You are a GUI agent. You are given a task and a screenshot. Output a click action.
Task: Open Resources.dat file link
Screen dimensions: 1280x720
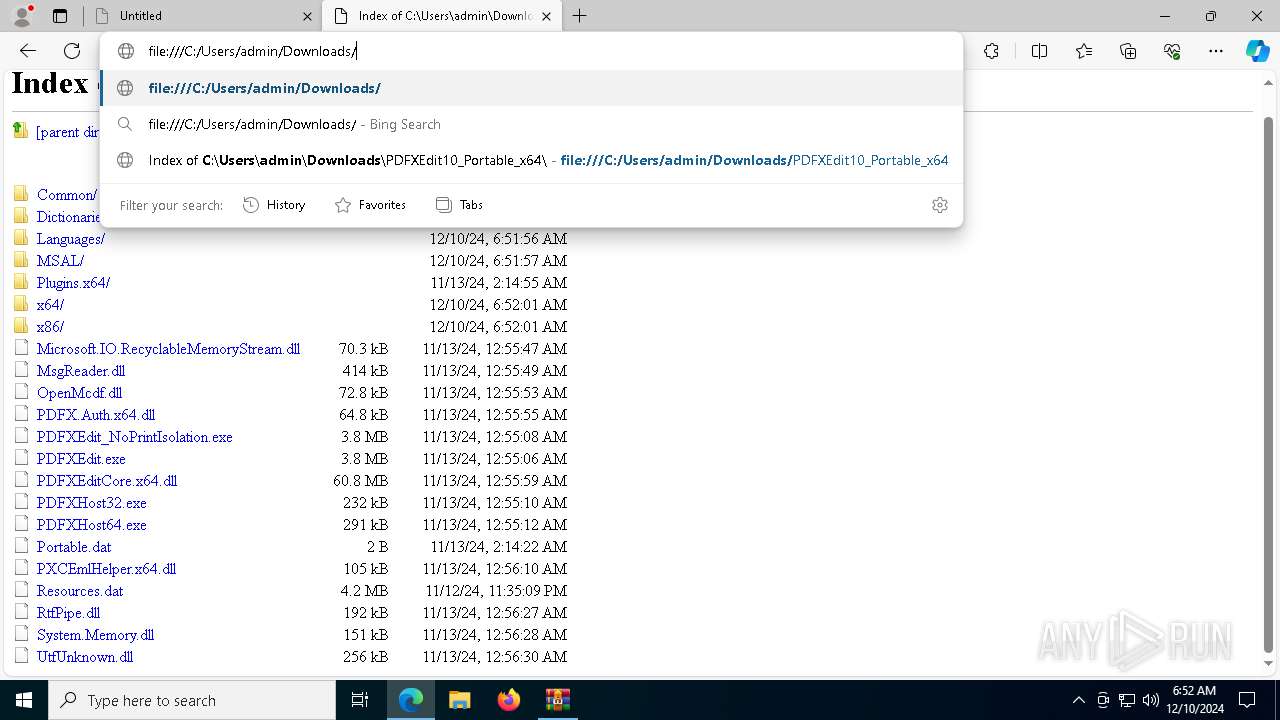80,591
